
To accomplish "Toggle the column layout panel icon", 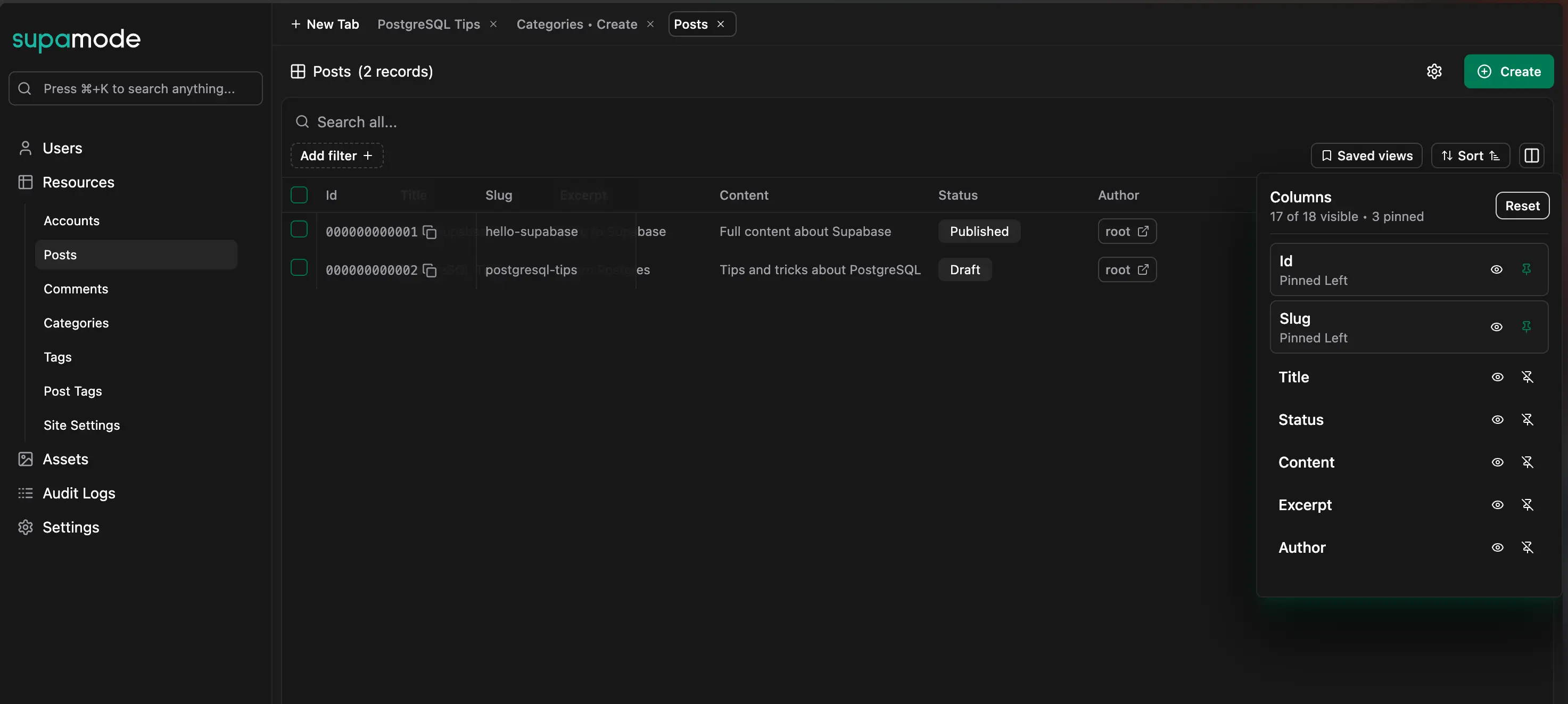I will (1531, 155).
